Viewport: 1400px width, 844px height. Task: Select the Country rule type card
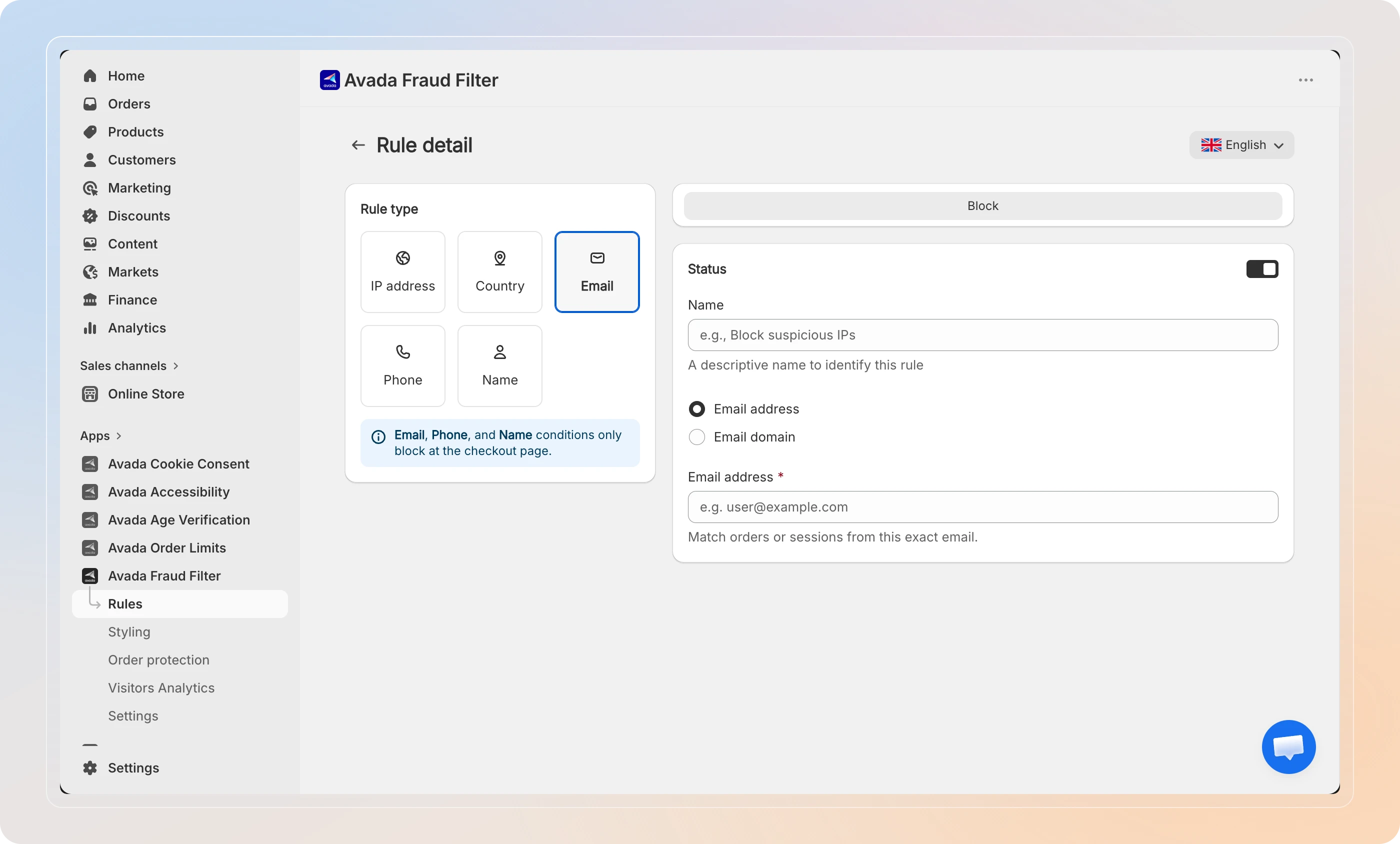(x=500, y=271)
